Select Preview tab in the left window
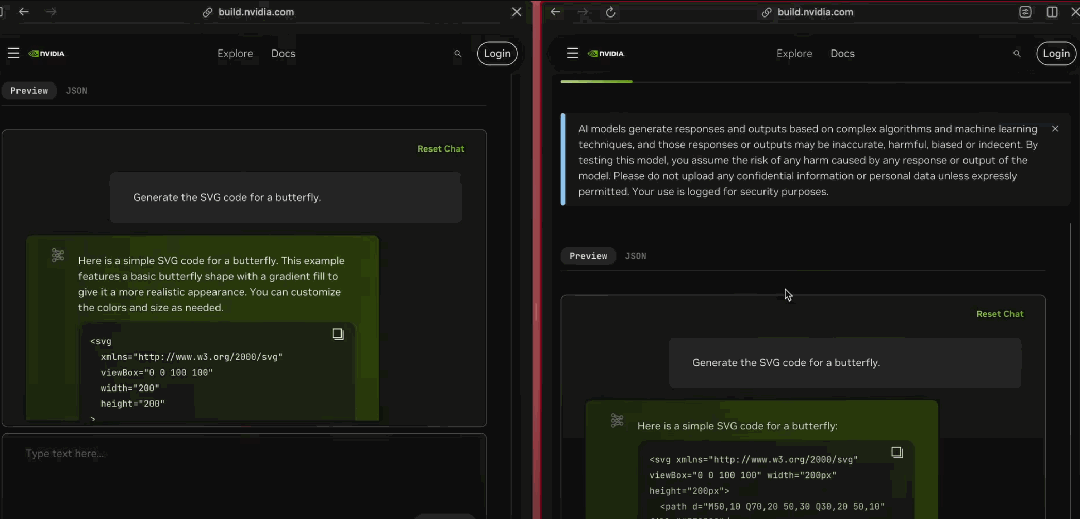1080x519 pixels. (x=29, y=91)
